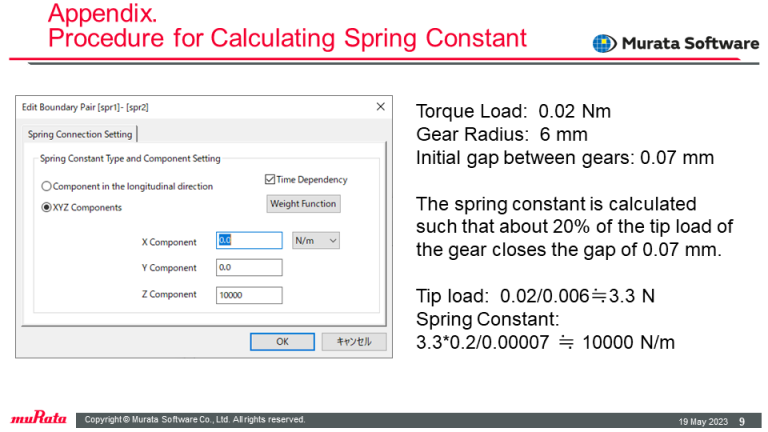Click the Z Component field showing 10000
This screenshot has width=768, height=432.
tap(249, 294)
